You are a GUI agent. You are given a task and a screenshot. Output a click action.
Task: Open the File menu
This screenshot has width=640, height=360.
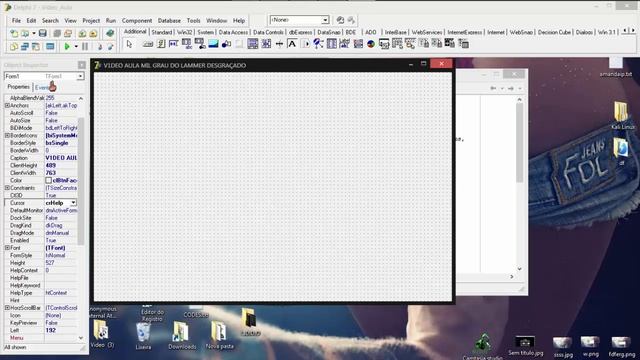16,20
